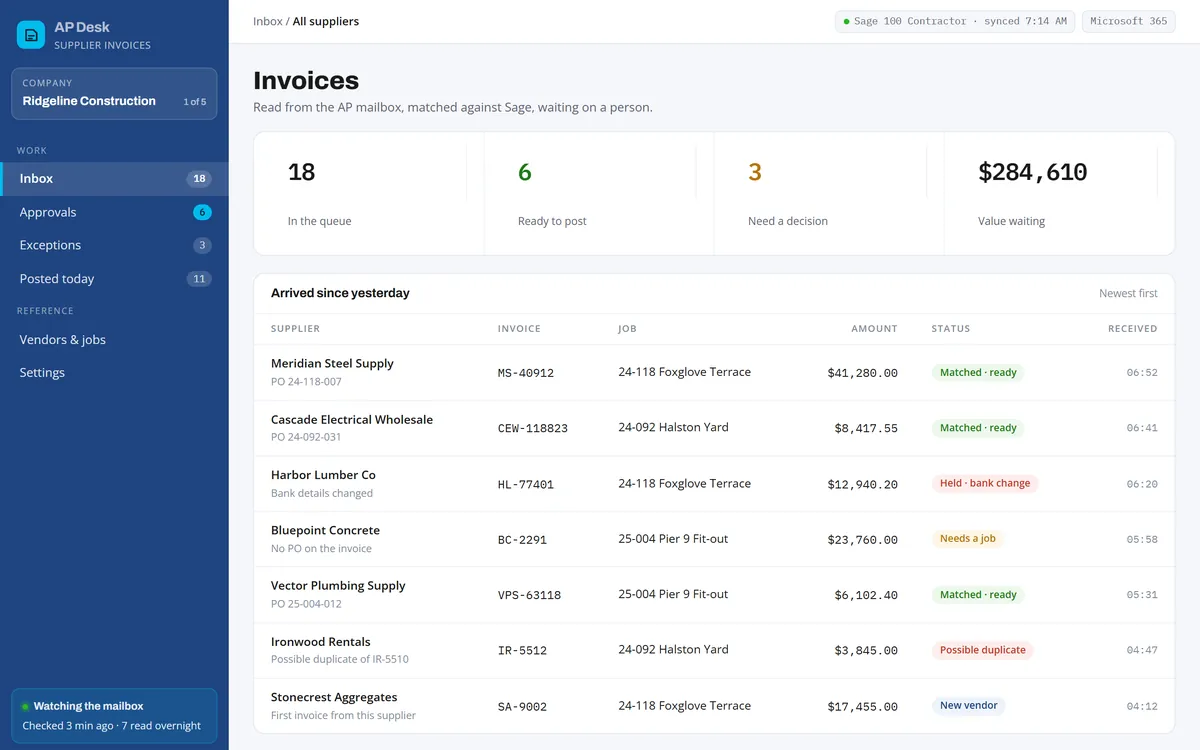
Task: Click the Inbox breadcrumb link
Action: [268, 21]
